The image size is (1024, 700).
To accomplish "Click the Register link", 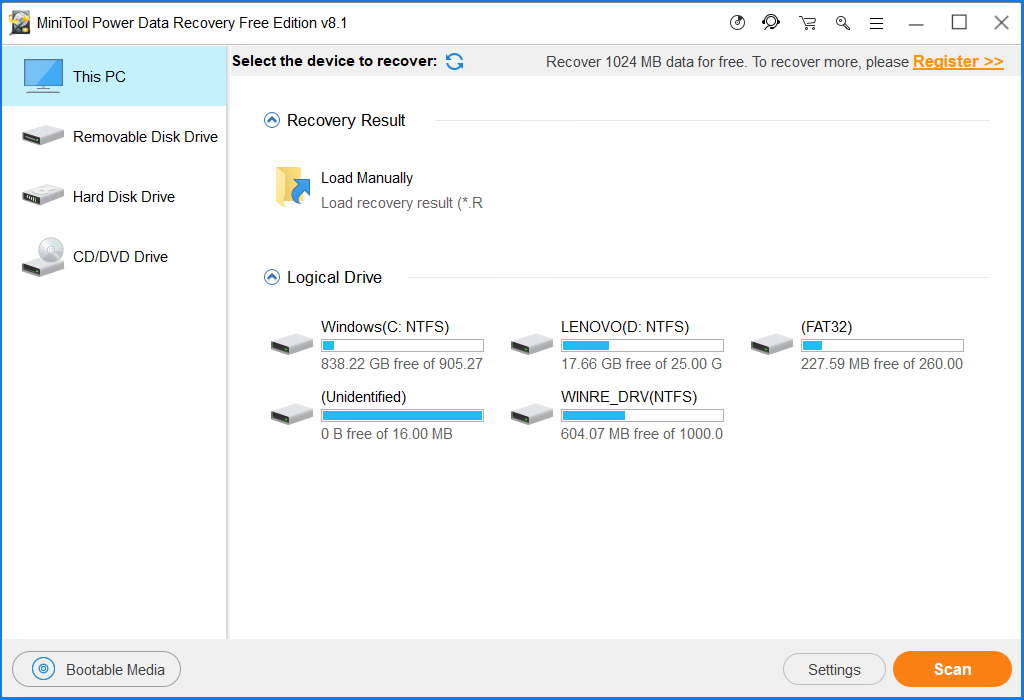I will pyautogui.click(x=957, y=62).
